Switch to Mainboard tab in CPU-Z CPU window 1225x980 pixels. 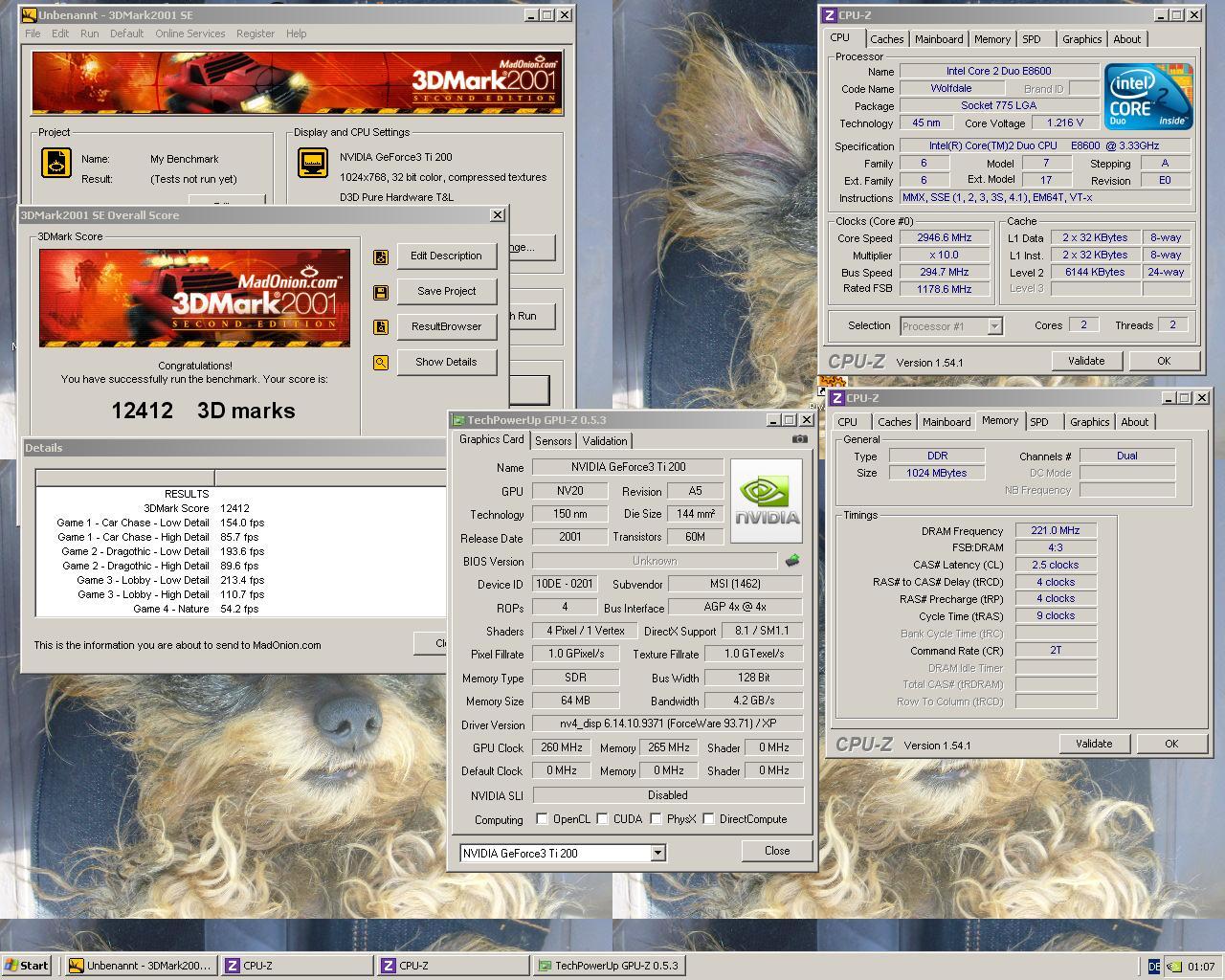(x=939, y=39)
